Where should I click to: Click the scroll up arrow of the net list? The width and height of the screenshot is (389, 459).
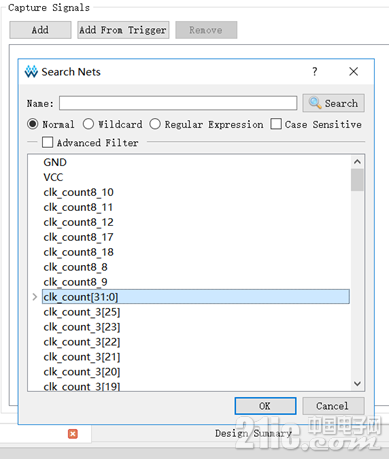point(357,162)
